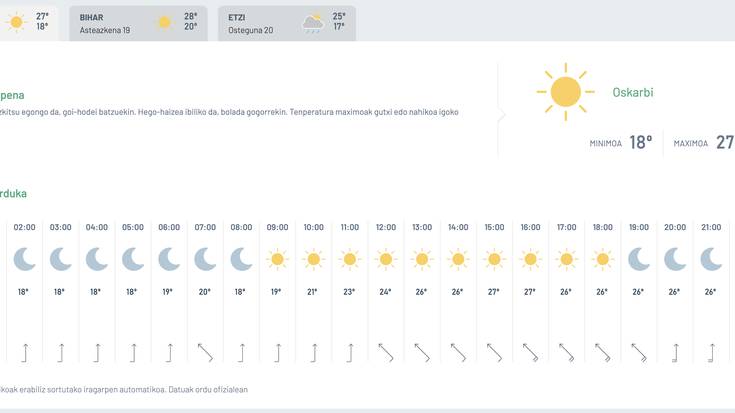The width and height of the screenshot is (735, 413).
Task: Click the footnote about iragarpen automatikoa
Action: click(x=124, y=390)
